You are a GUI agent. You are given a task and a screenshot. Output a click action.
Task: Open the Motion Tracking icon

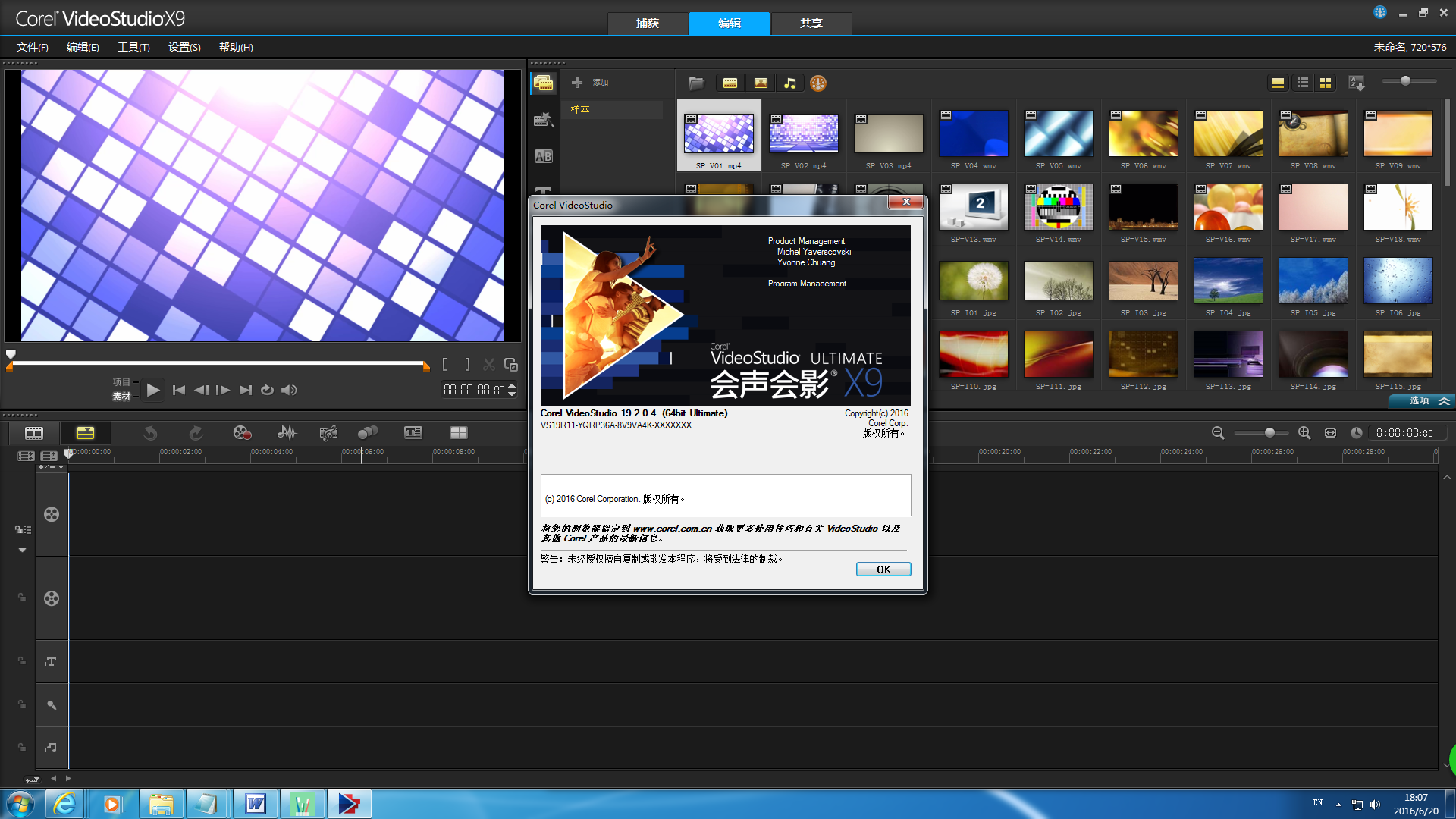(x=368, y=433)
